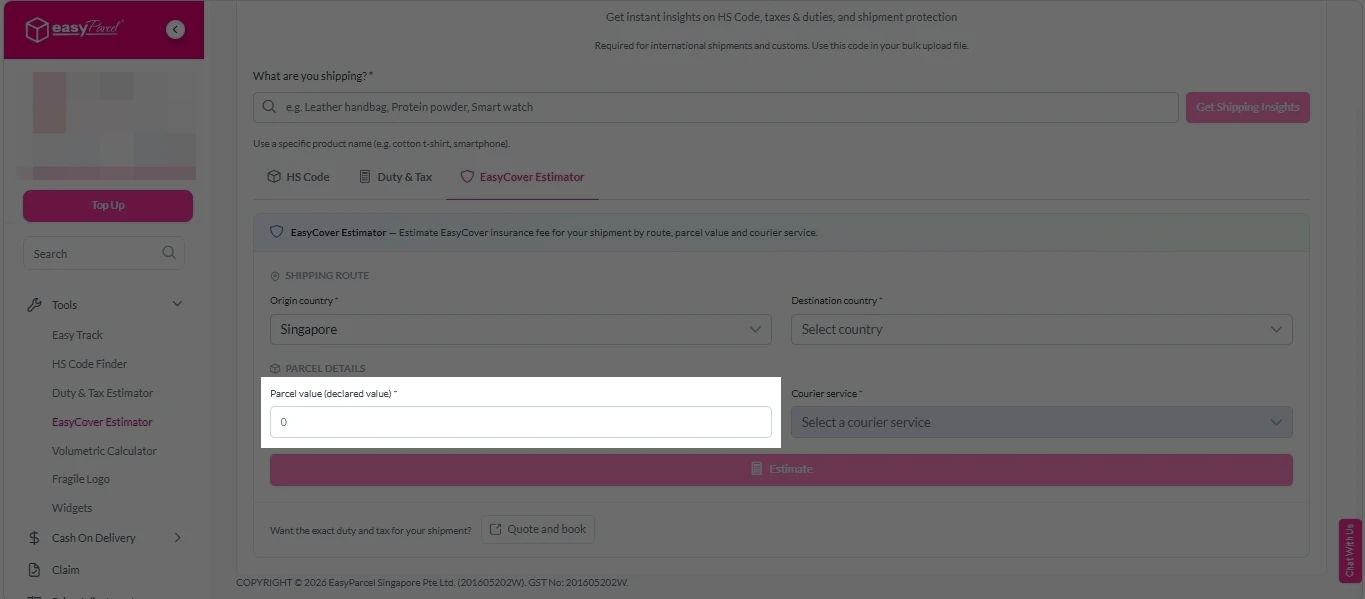Open Fragile Logo in sidebar
Image resolution: width=1365 pixels, height=599 pixels.
(81, 479)
